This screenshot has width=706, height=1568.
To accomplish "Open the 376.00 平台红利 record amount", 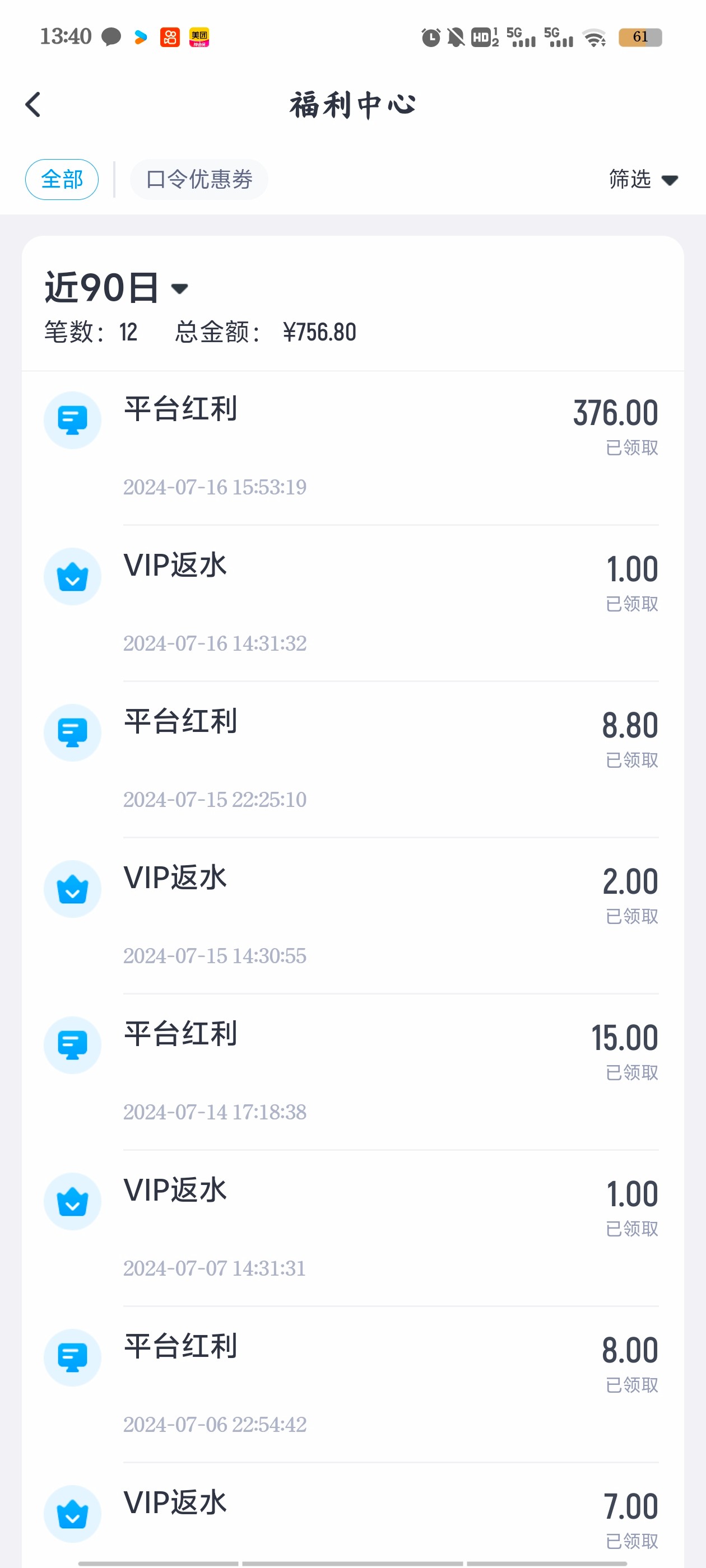I will coord(615,413).
